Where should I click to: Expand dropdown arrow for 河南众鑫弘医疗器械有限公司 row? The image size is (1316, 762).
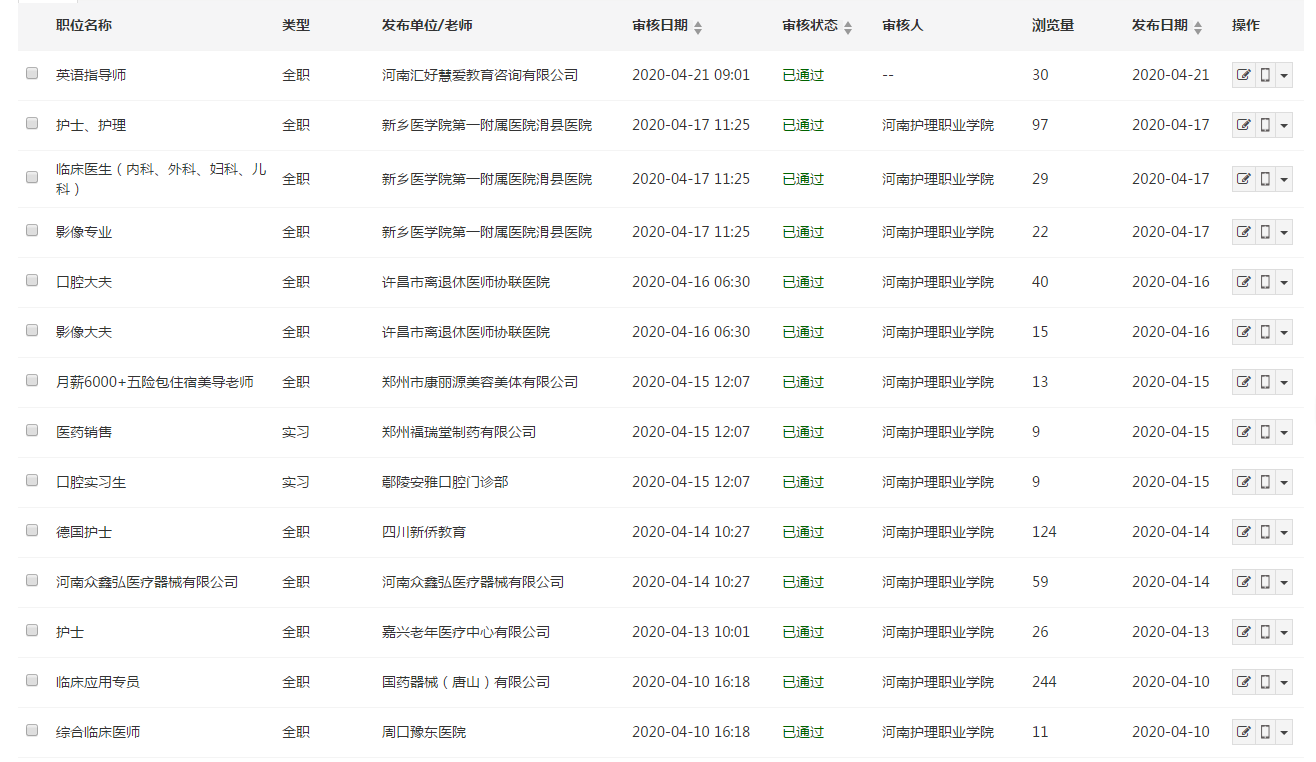pyautogui.click(x=1284, y=582)
